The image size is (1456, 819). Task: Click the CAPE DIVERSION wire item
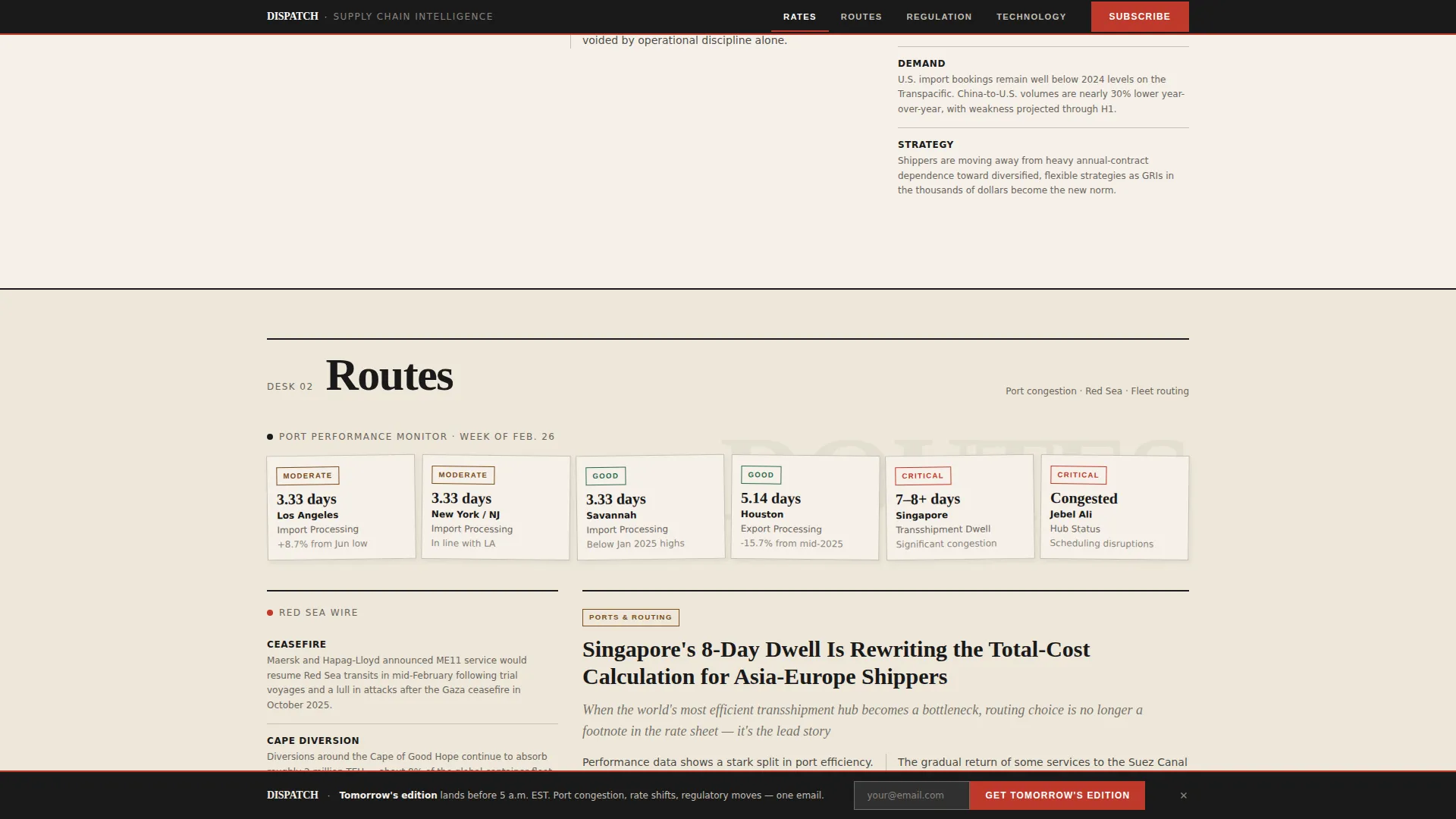pyautogui.click(x=412, y=753)
